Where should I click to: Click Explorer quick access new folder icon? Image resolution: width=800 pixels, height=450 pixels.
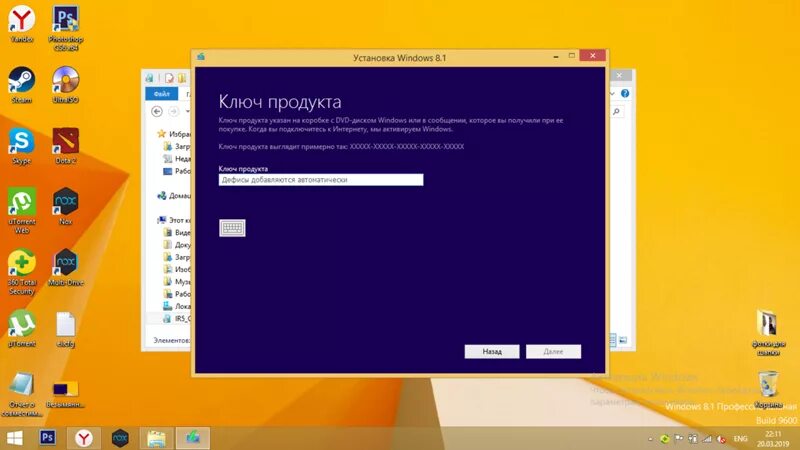click(182, 78)
